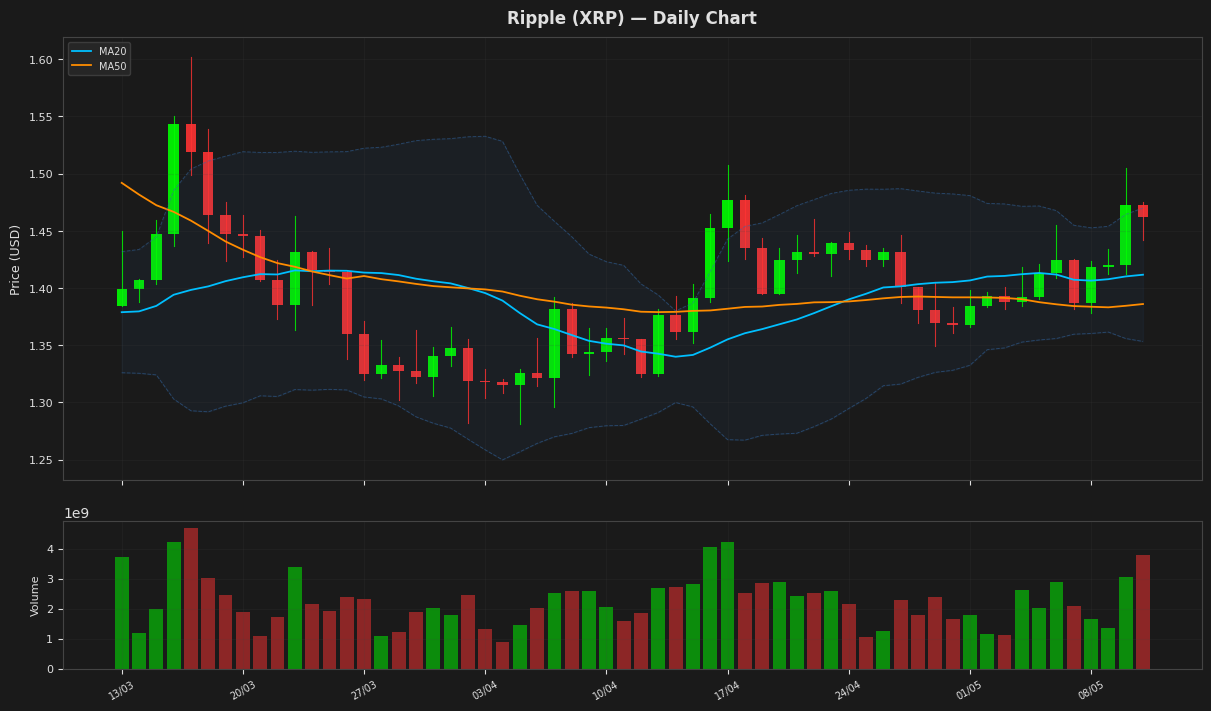Click the 24/04 date label
Screen dimensions: 1211x711
848,690
